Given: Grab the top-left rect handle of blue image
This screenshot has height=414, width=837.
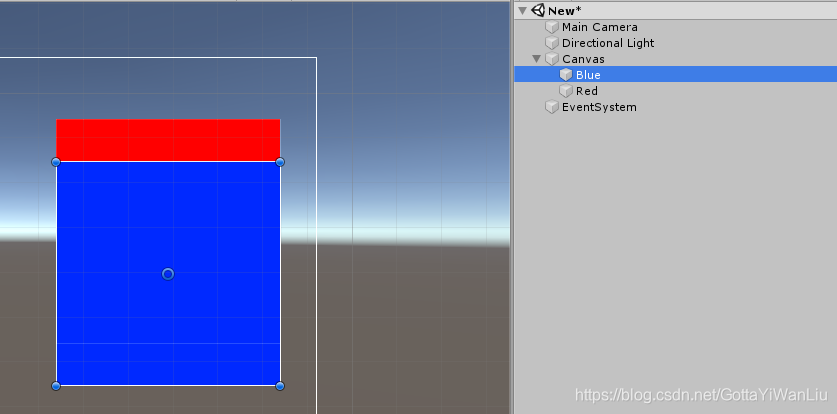Looking at the screenshot, I should [x=56, y=162].
